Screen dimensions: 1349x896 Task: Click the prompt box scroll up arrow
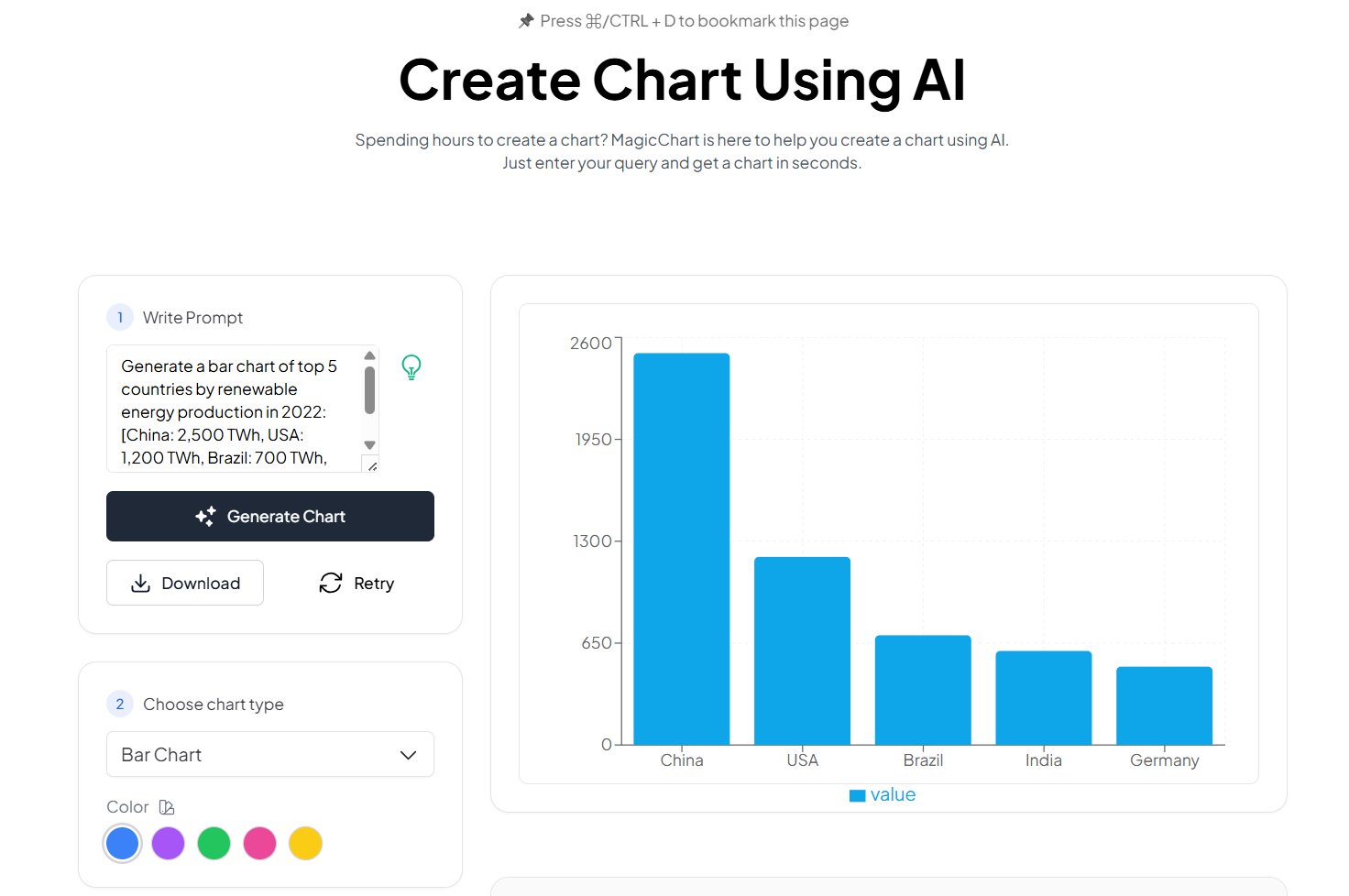click(x=370, y=355)
